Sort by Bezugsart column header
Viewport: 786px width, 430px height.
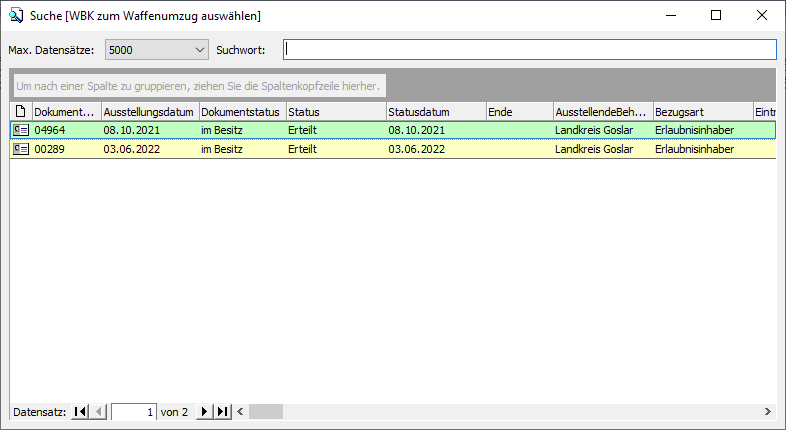pos(701,112)
